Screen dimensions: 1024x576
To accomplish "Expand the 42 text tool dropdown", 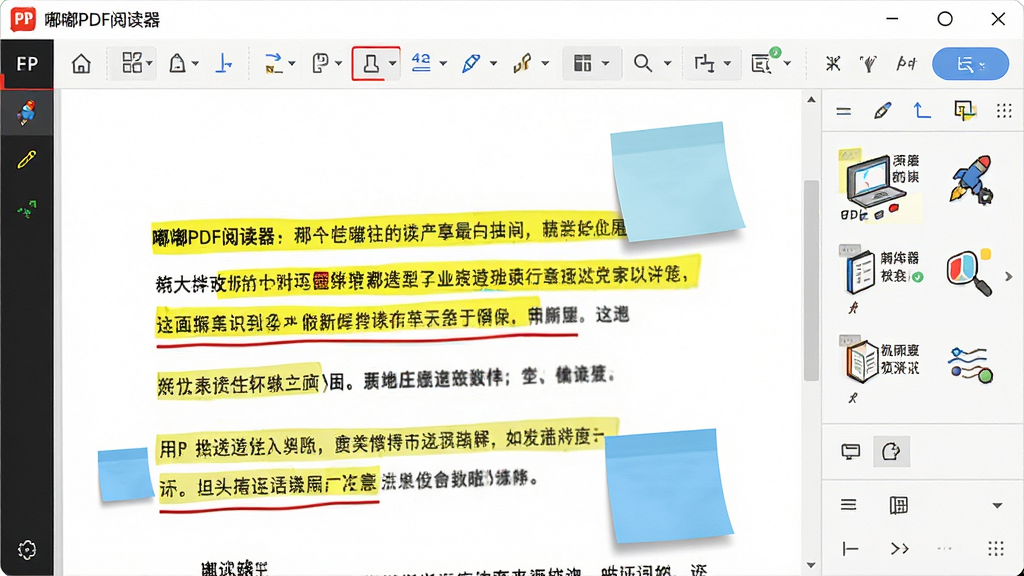I will click(443, 63).
